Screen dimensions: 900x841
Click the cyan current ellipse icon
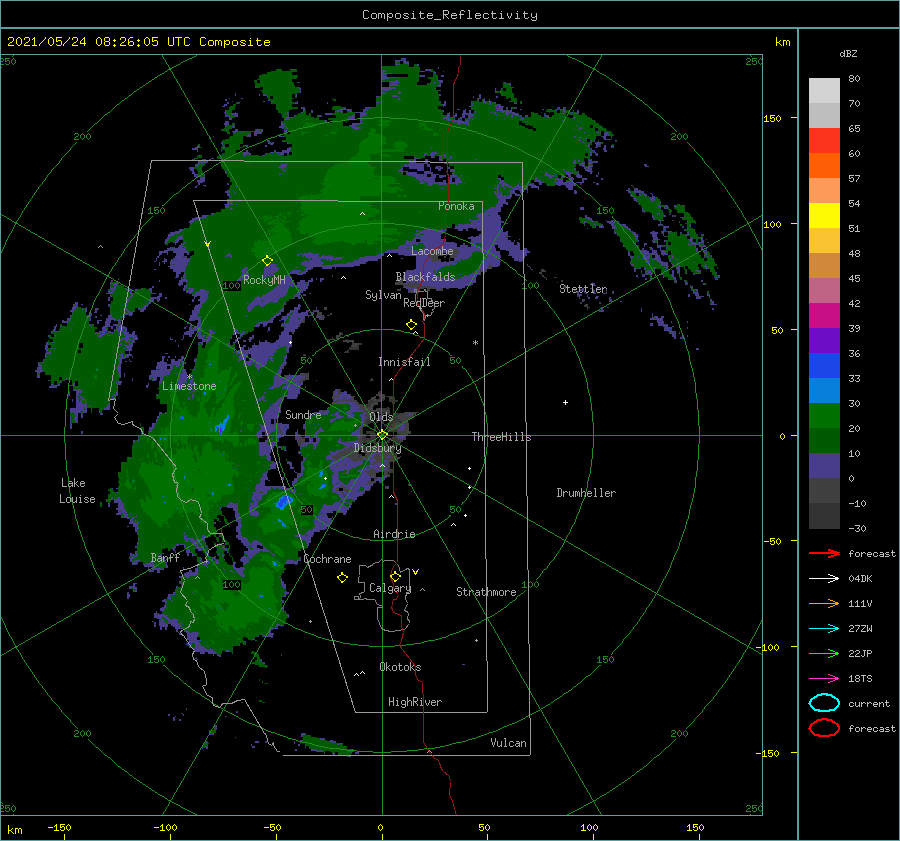824,703
